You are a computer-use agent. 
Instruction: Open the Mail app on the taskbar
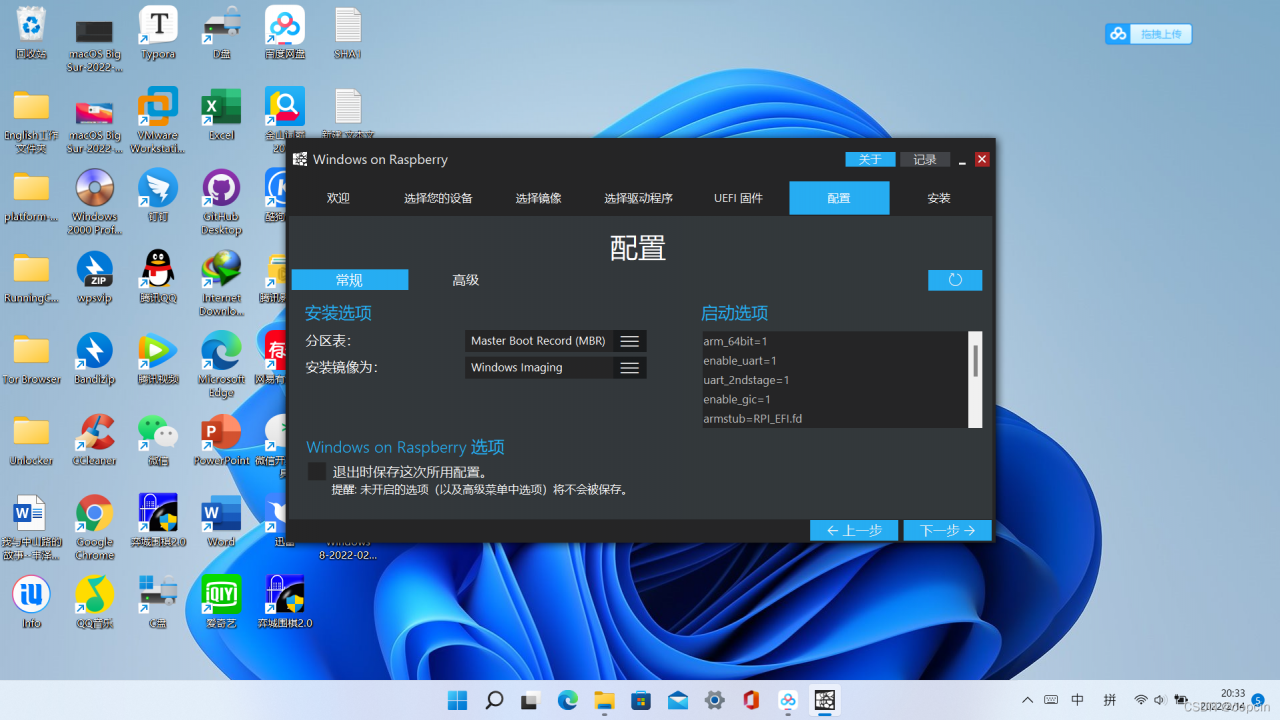click(x=678, y=700)
